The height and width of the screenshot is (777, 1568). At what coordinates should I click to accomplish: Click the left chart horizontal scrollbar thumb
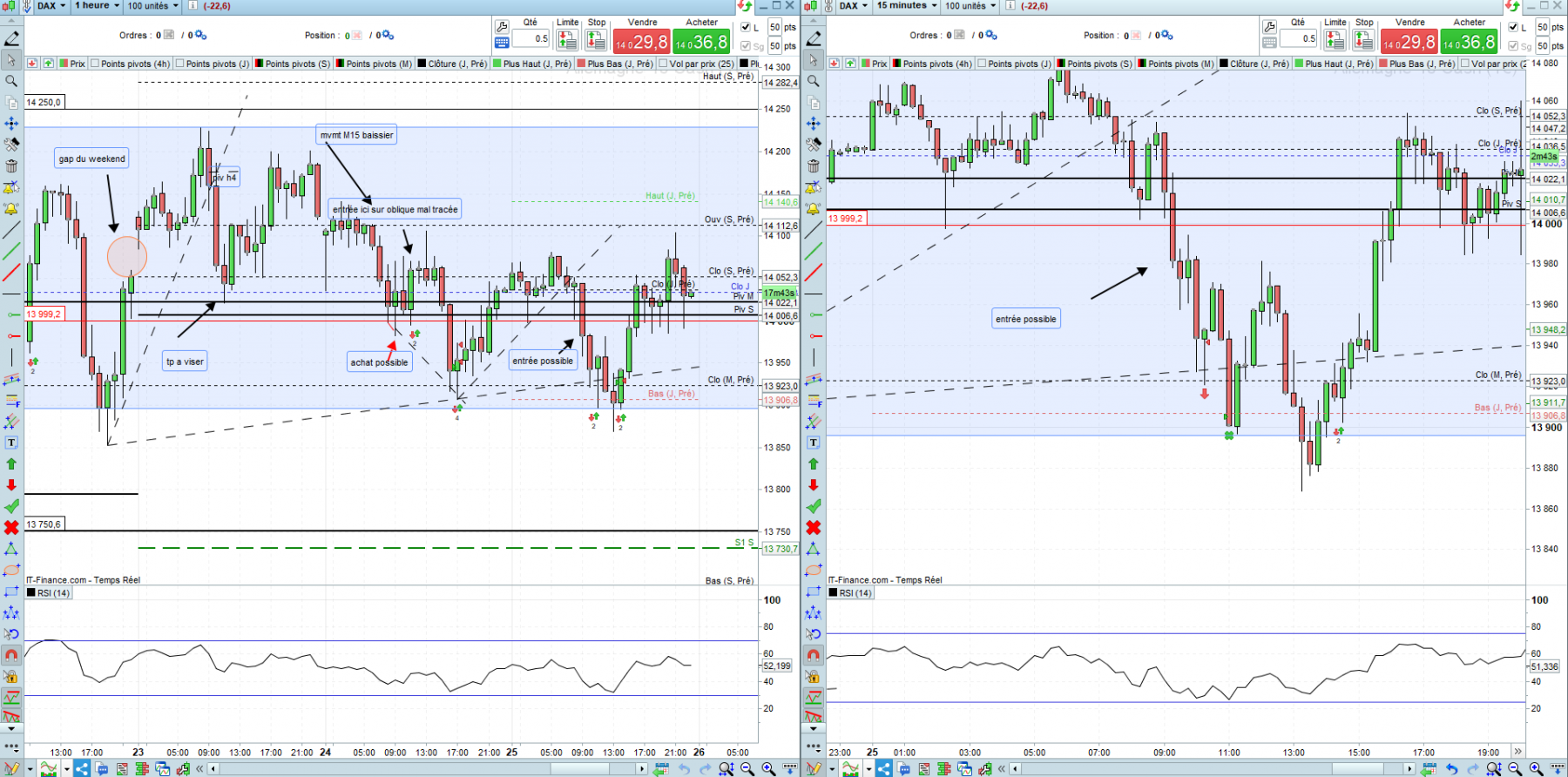[580, 768]
